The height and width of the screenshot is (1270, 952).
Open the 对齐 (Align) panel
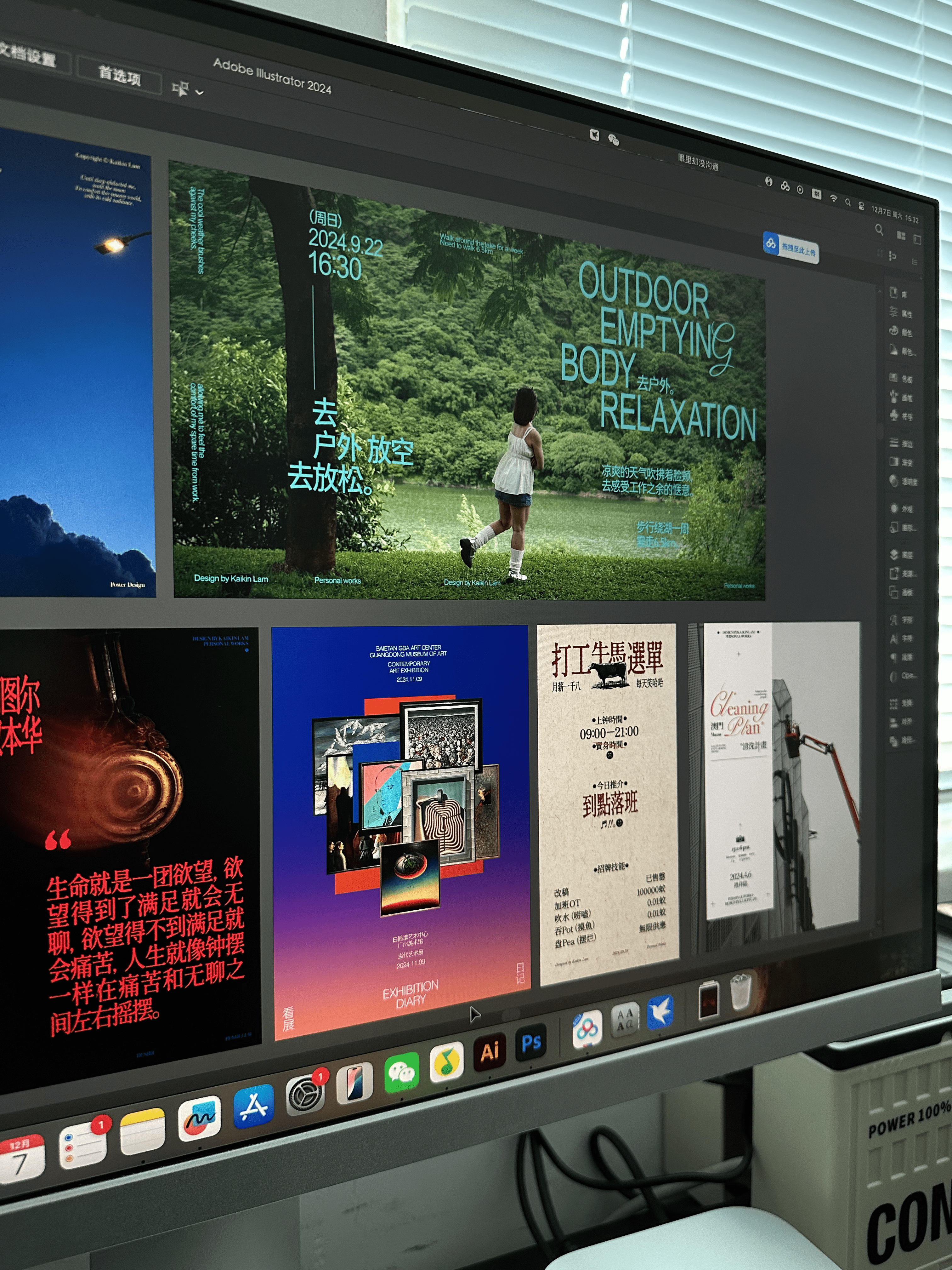(901, 722)
